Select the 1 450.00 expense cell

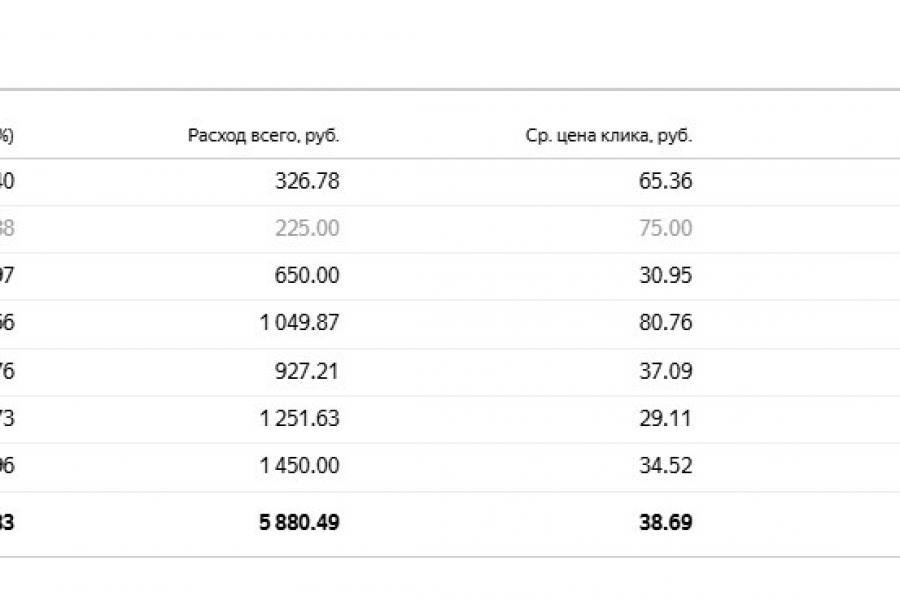coord(299,465)
